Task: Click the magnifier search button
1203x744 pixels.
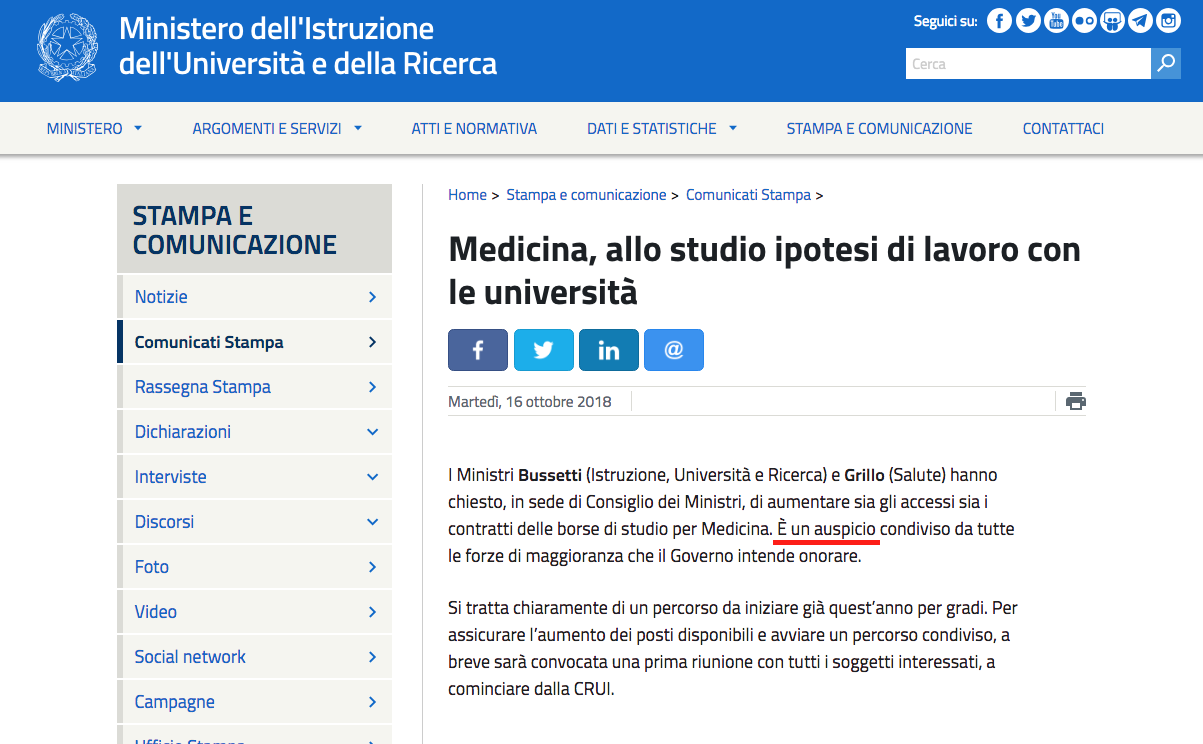Action: pos(1165,64)
